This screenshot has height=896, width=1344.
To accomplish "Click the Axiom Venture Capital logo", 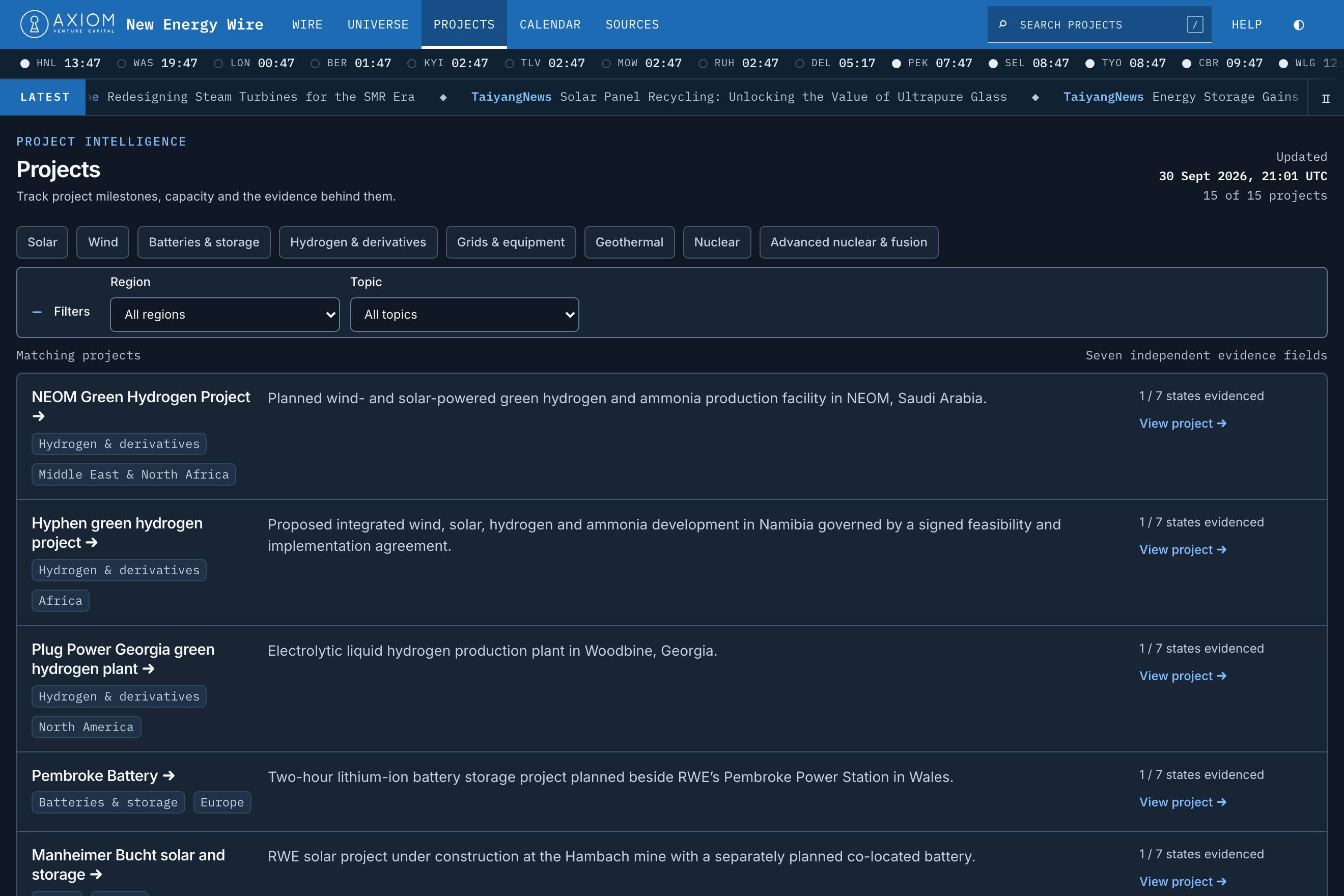I will (67, 24).
